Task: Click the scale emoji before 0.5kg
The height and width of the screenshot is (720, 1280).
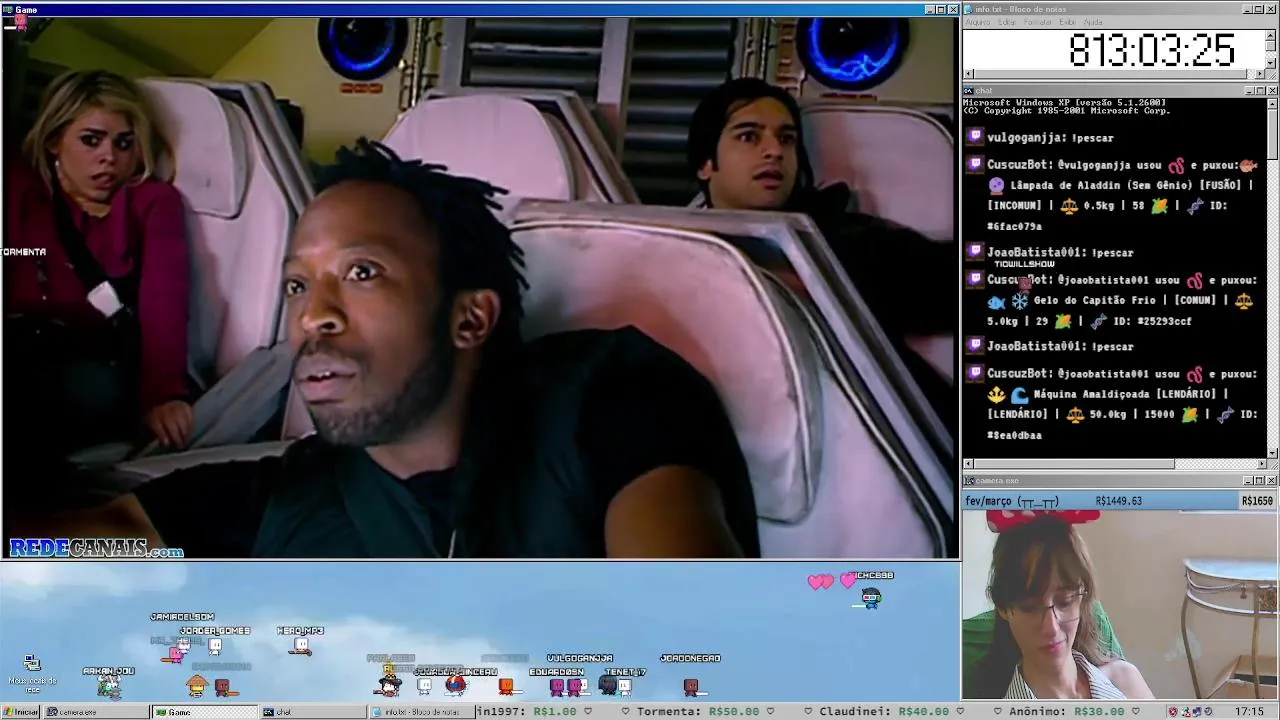Action: tap(1069, 206)
